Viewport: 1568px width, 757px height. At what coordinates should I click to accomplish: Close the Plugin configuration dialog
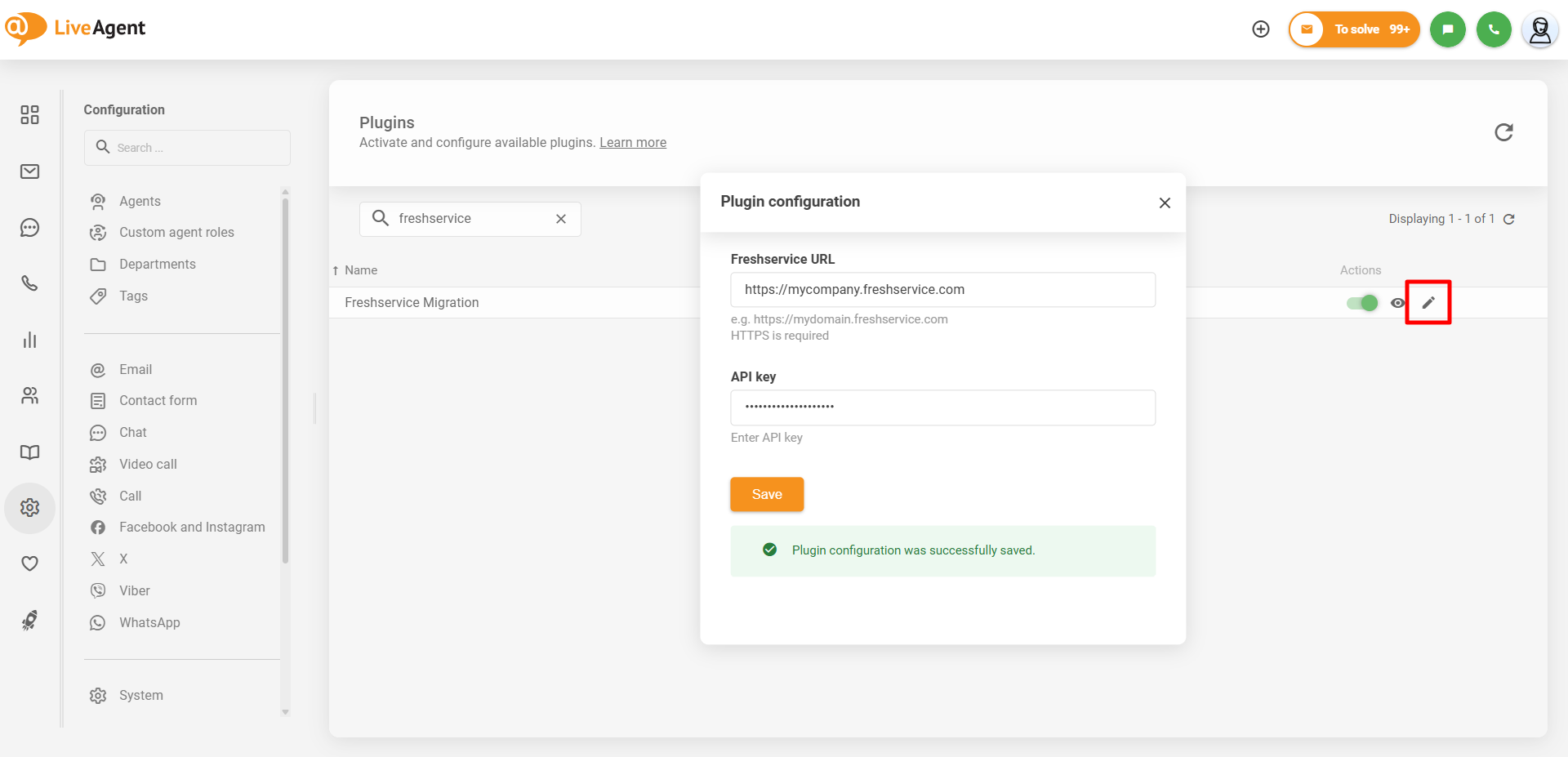click(x=1165, y=203)
